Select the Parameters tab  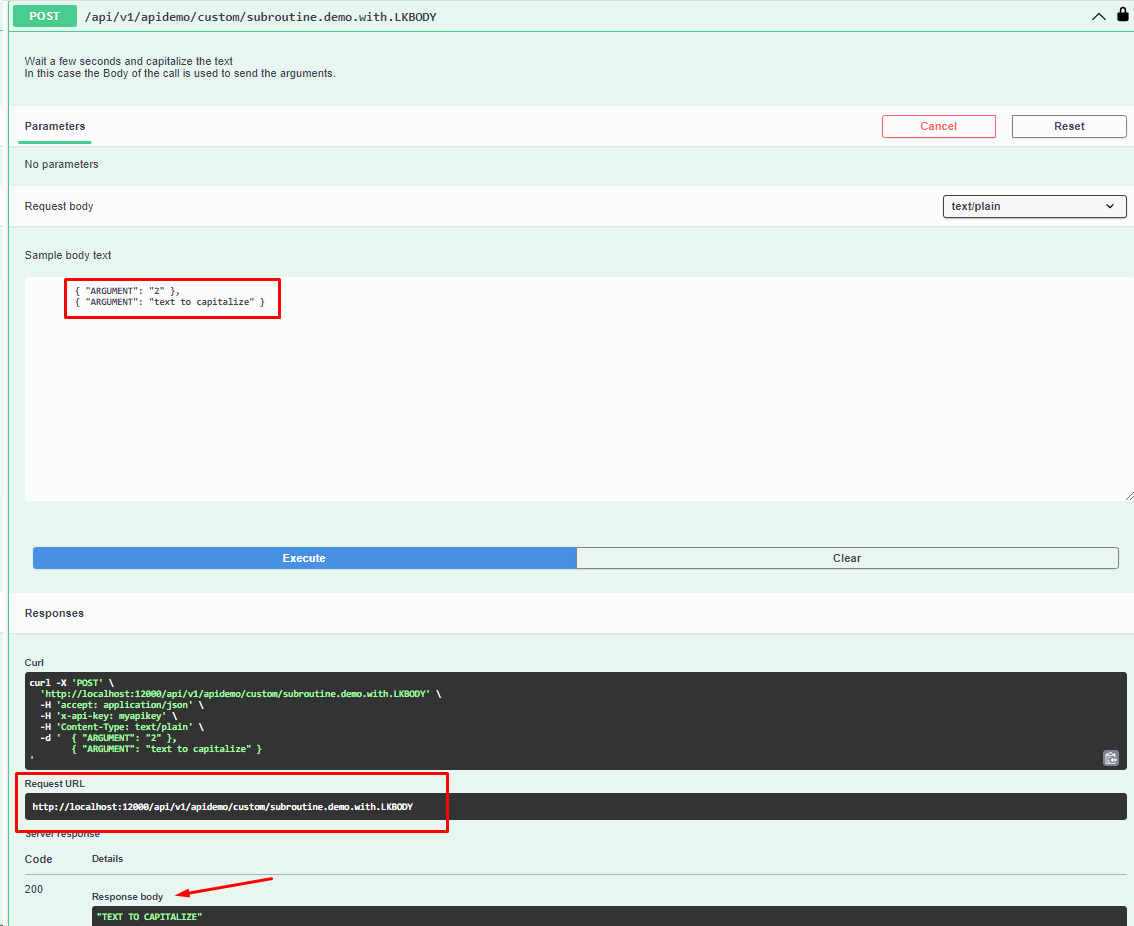pyautogui.click(x=55, y=126)
